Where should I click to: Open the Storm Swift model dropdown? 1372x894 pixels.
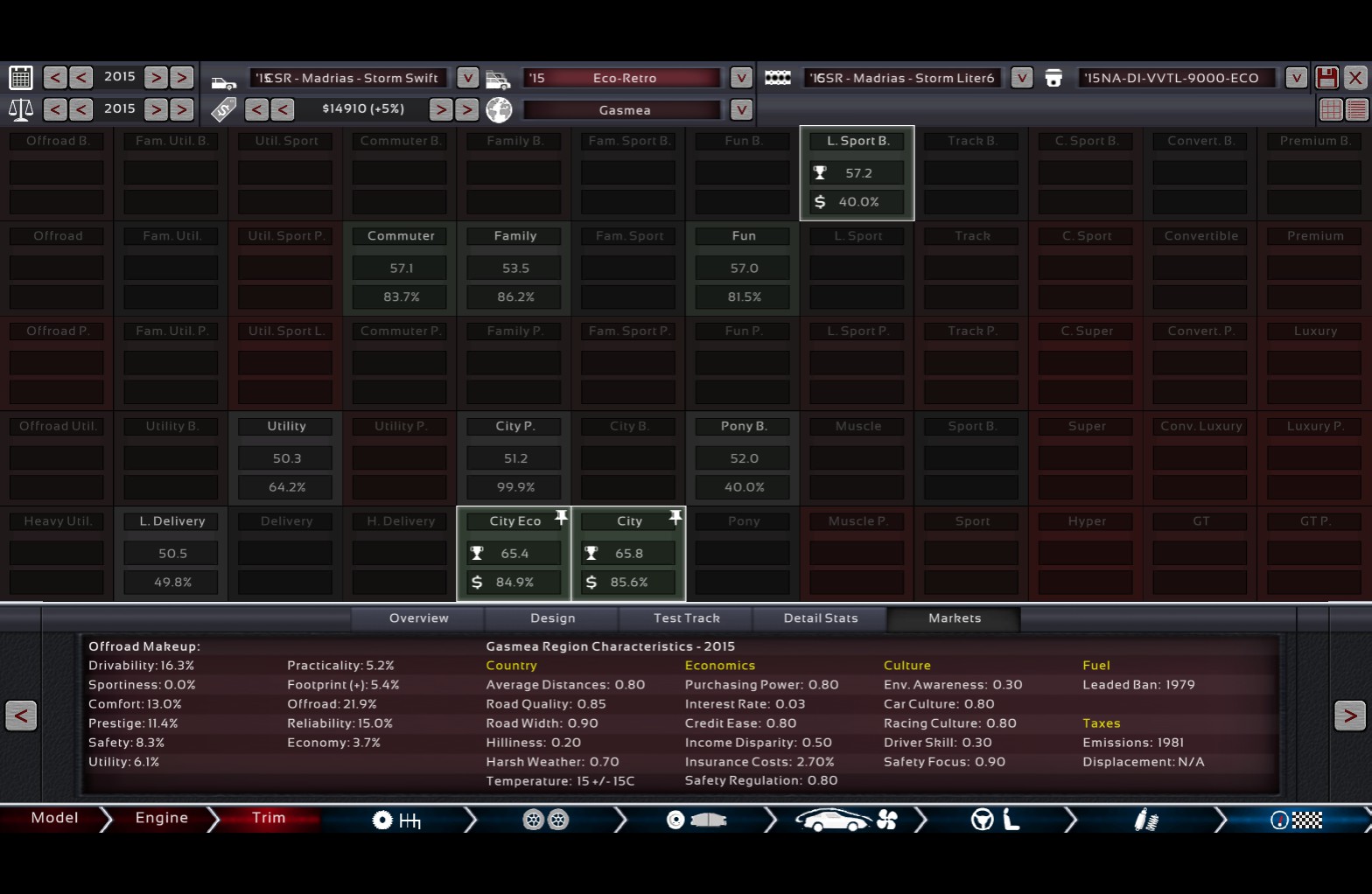(x=468, y=78)
